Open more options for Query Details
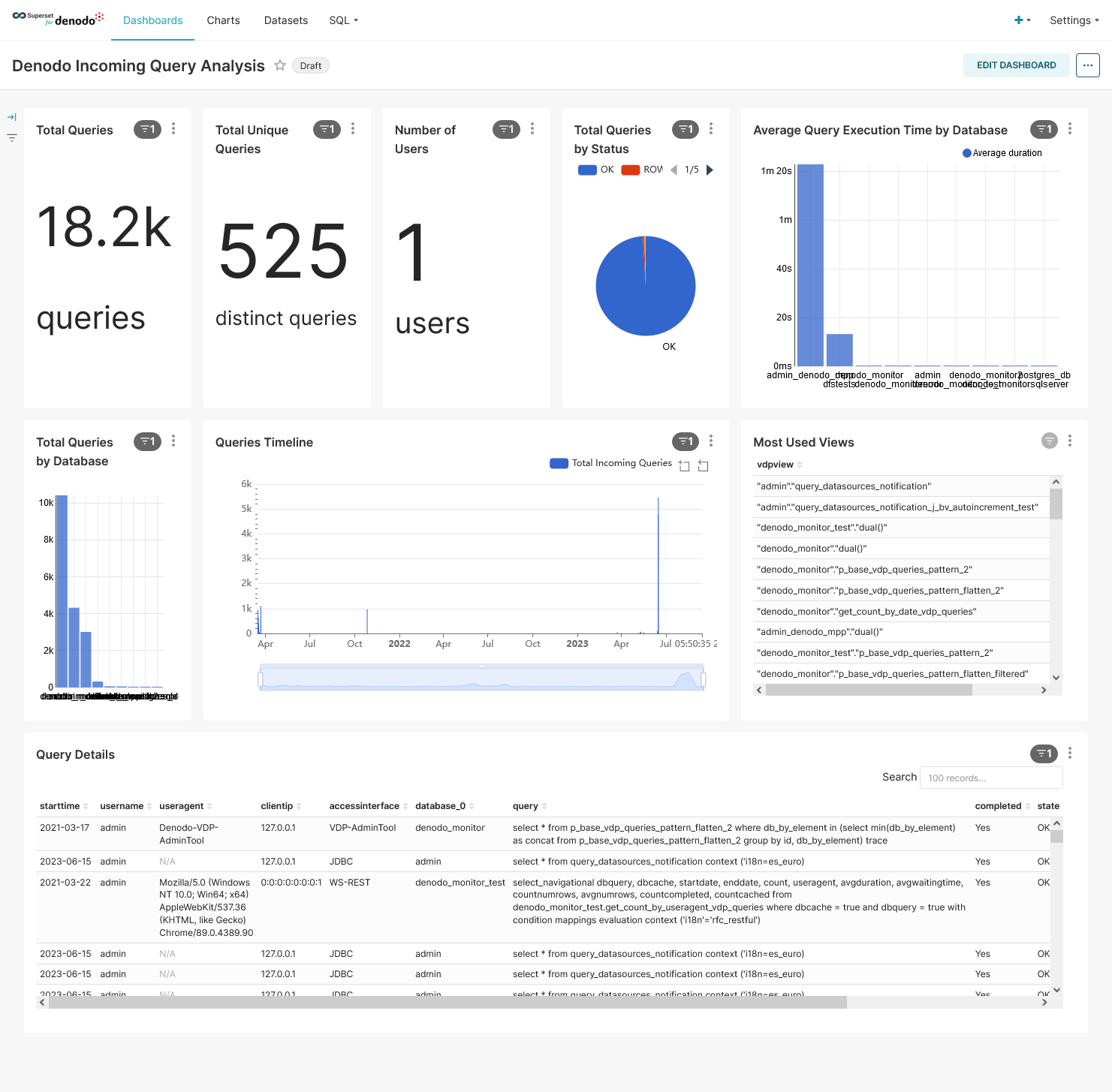 click(1070, 754)
